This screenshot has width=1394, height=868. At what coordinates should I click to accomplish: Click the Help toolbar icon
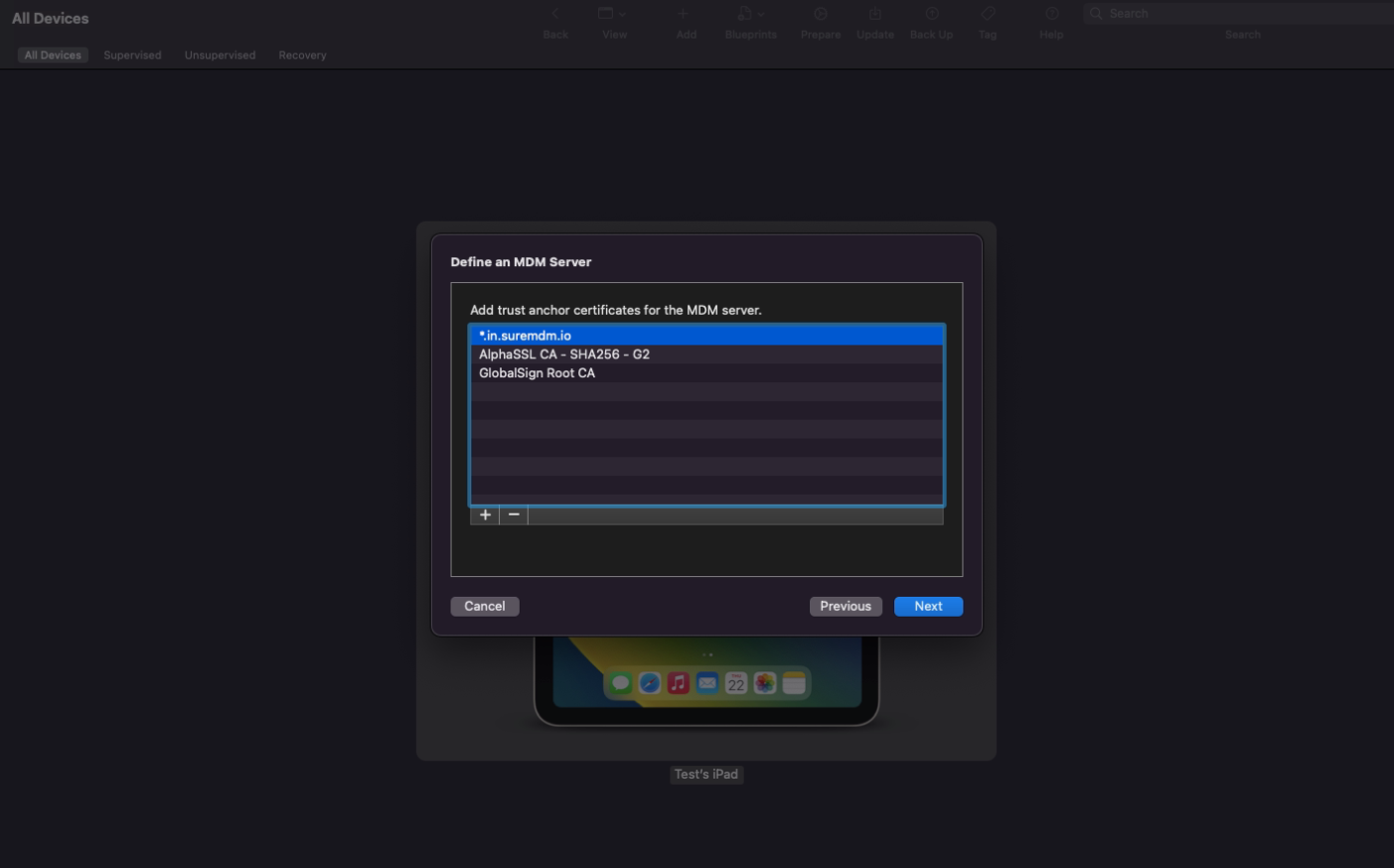pyautogui.click(x=1052, y=14)
